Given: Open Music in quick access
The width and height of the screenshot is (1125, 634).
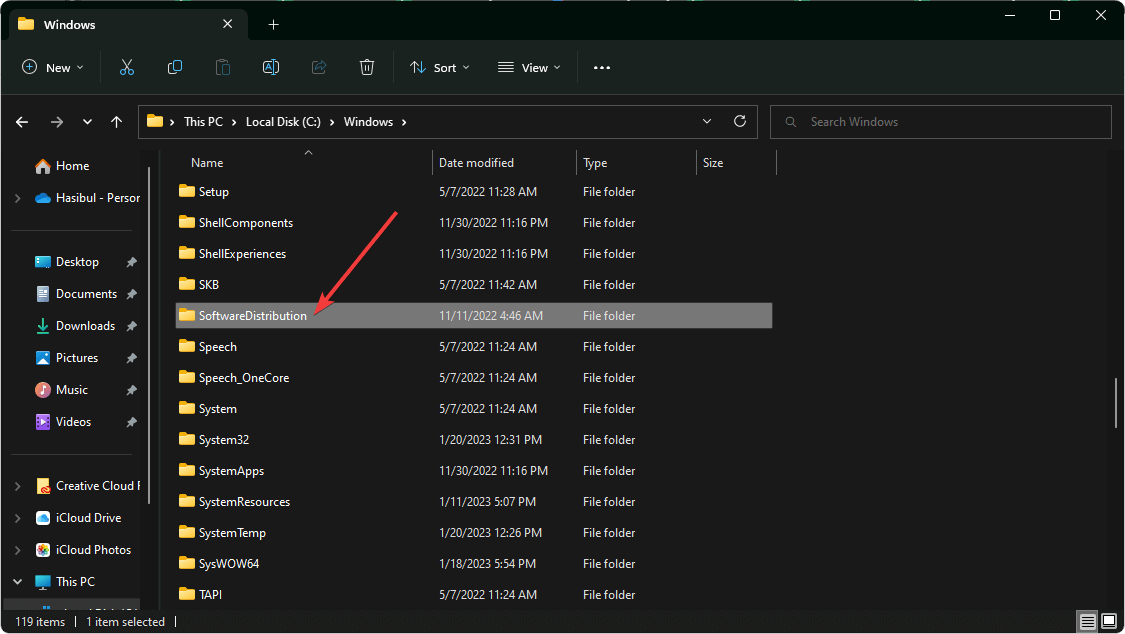Looking at the screenshot, I should point(71,390).
